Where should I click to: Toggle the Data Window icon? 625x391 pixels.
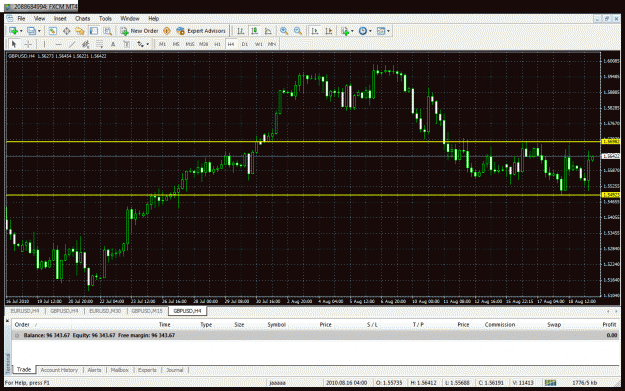click(x=67, y=31)
